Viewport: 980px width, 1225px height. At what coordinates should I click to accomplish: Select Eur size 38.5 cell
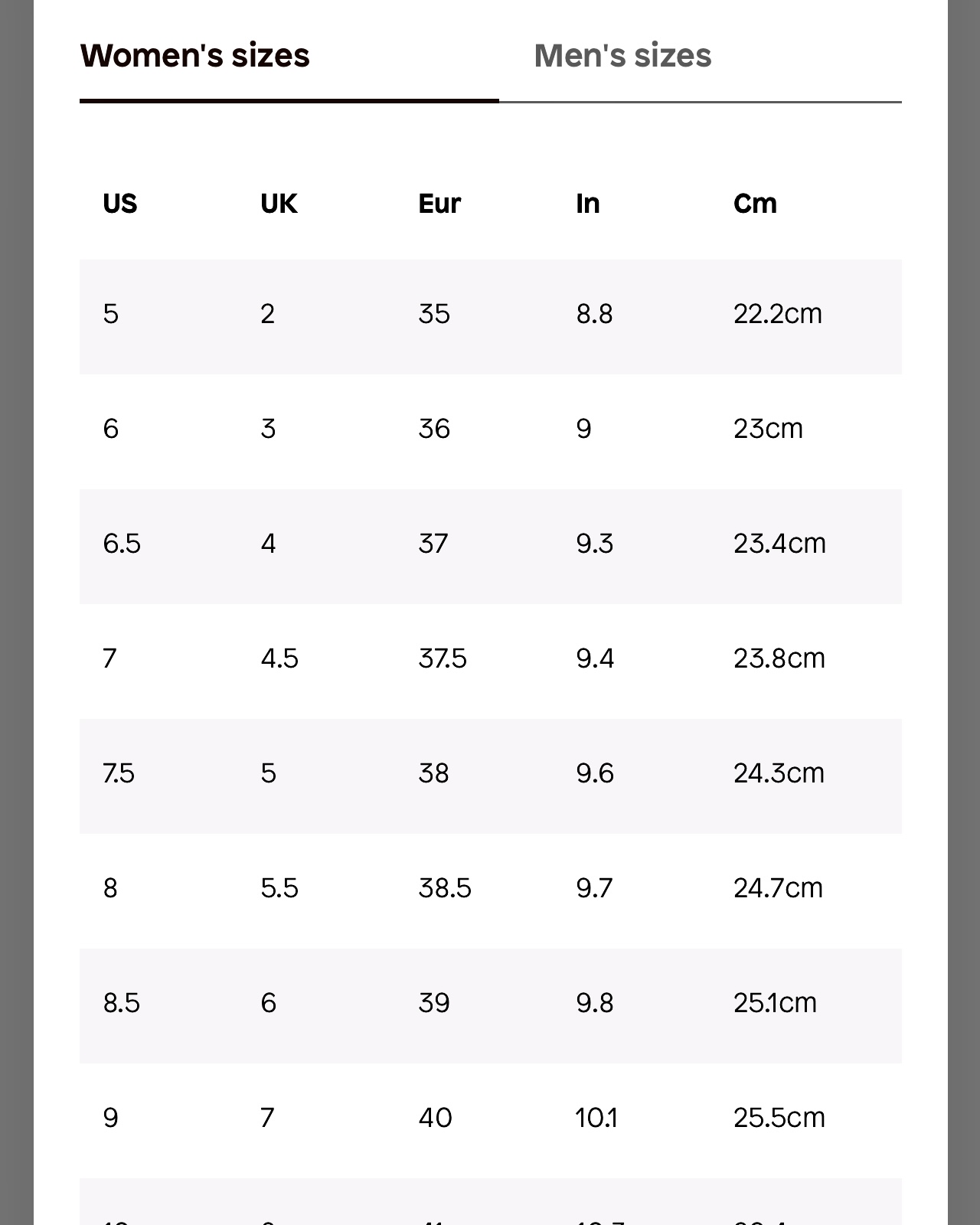coord(445,888)
